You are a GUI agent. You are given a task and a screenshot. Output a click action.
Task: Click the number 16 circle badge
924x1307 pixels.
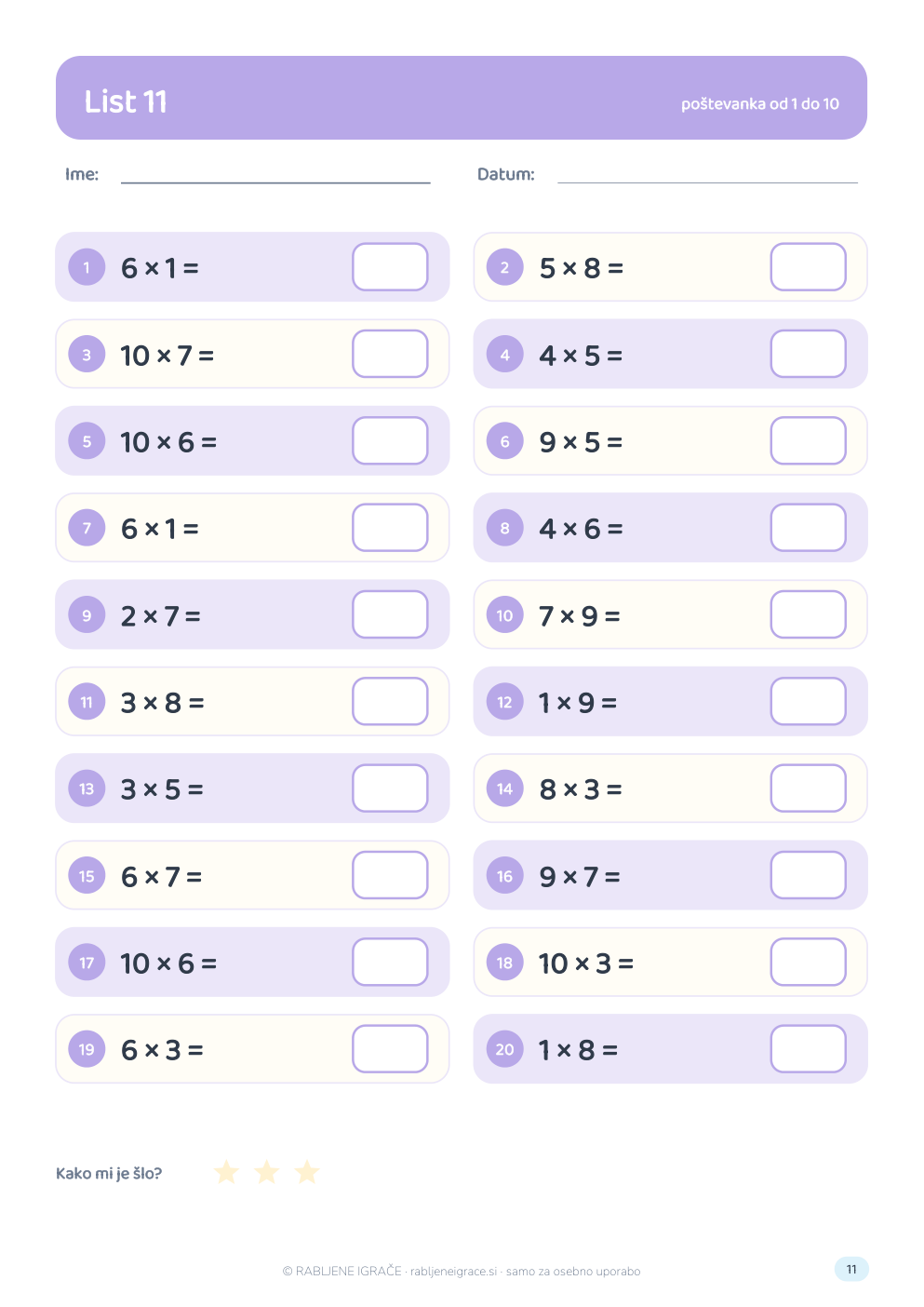[x=505, y=876]
